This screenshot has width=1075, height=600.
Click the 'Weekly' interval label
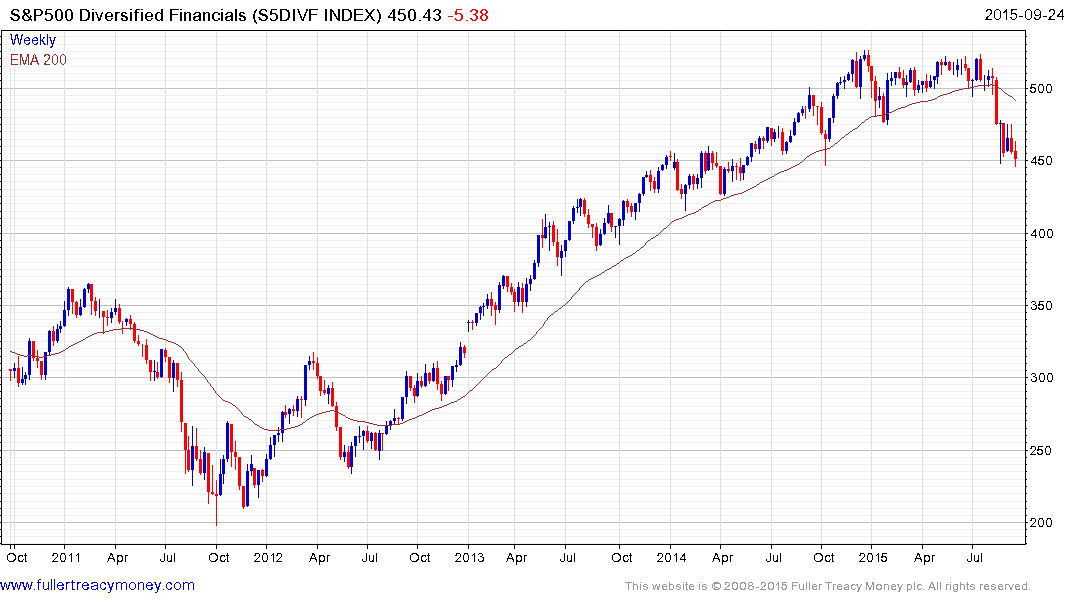tap(33, 40)
